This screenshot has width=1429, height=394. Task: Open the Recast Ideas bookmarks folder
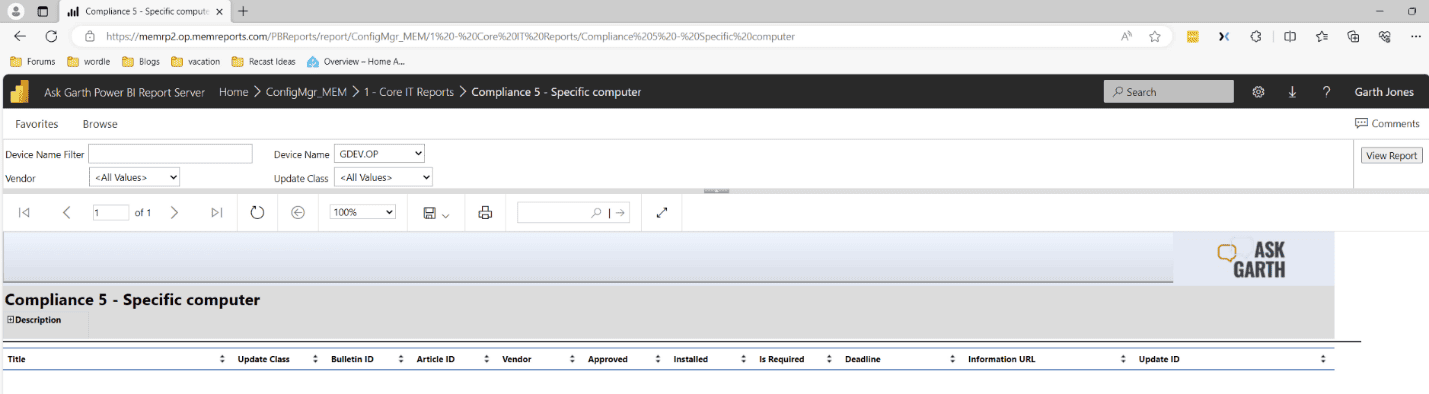pos(263,61)
